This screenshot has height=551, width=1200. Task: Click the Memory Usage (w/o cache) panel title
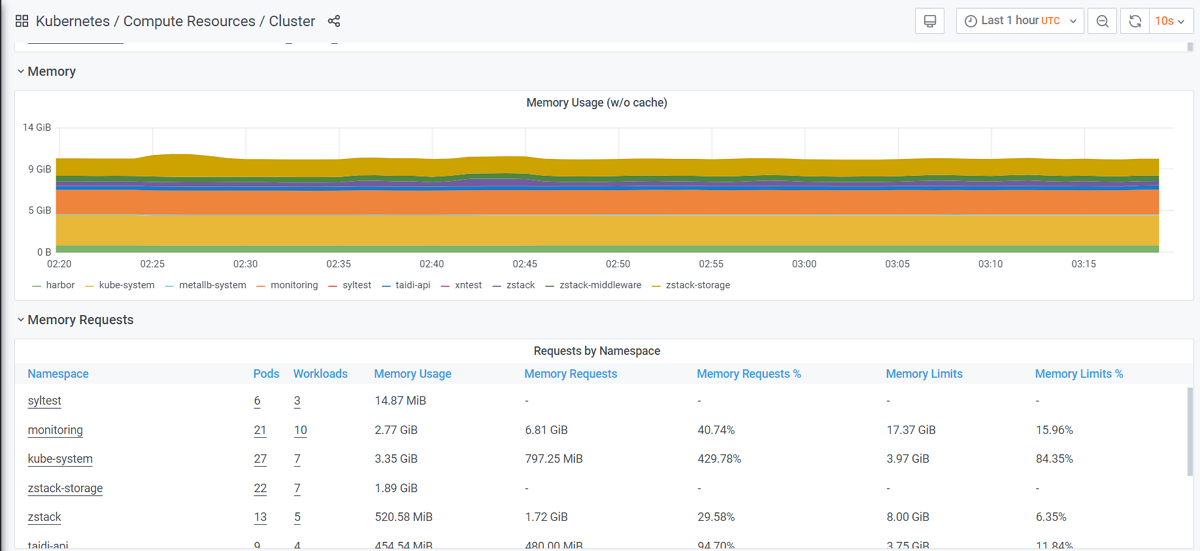[x=596, y=103]
